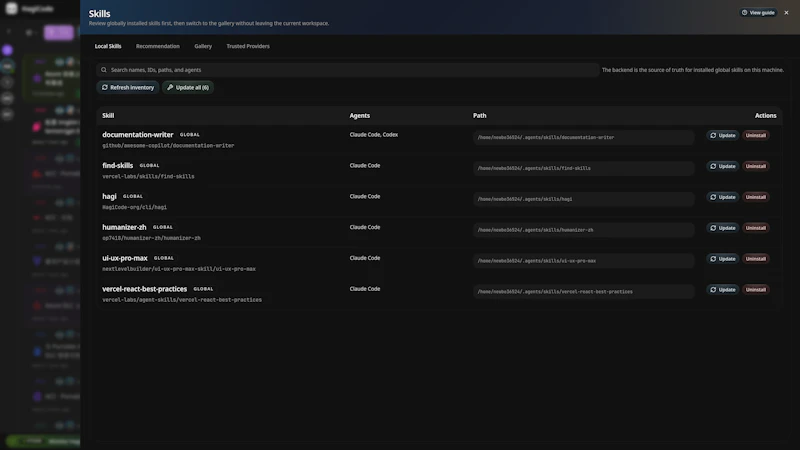Screen dimensions: 800x450
Task: Uninstall the humanizer-zh skill
Action: 756,228
